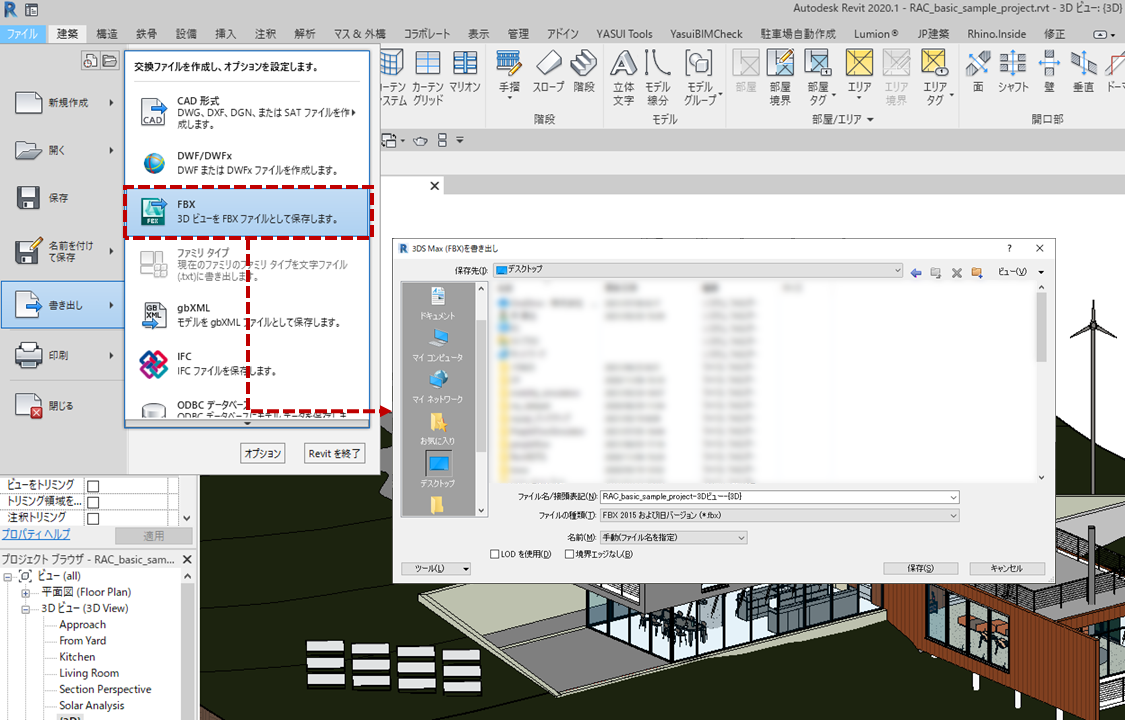Select gbXML export entry icon
Viewport: 1125px width, 720px height.
pos(153,315)
